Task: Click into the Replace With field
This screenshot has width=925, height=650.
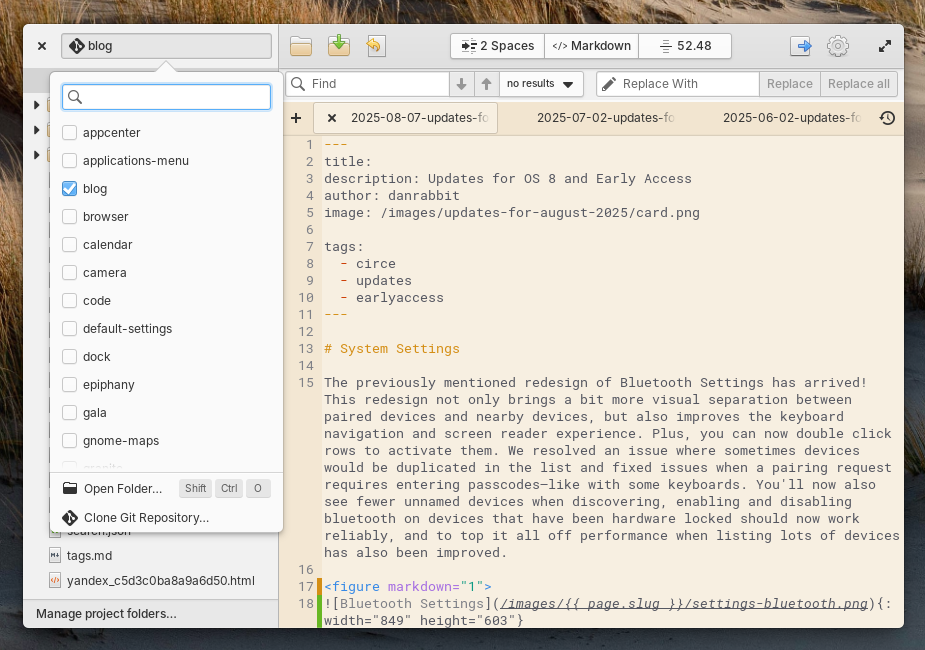Action: click(678, 84)
